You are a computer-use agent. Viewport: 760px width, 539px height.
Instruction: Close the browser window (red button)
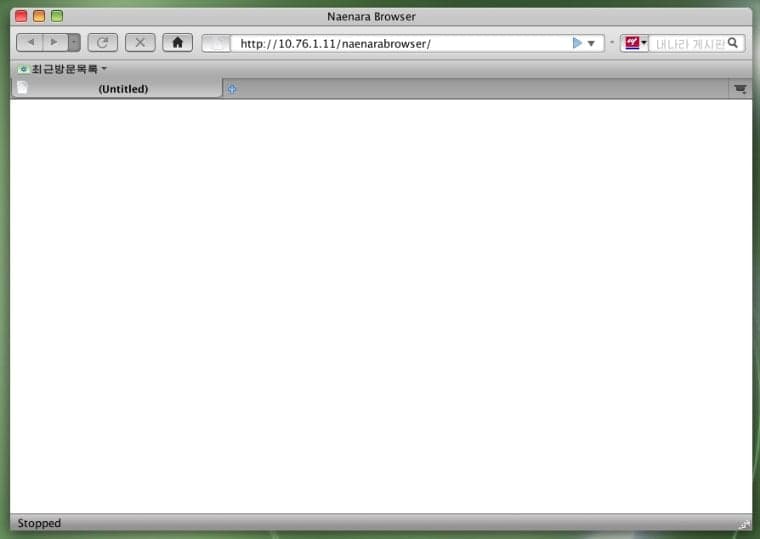(21, 16)
